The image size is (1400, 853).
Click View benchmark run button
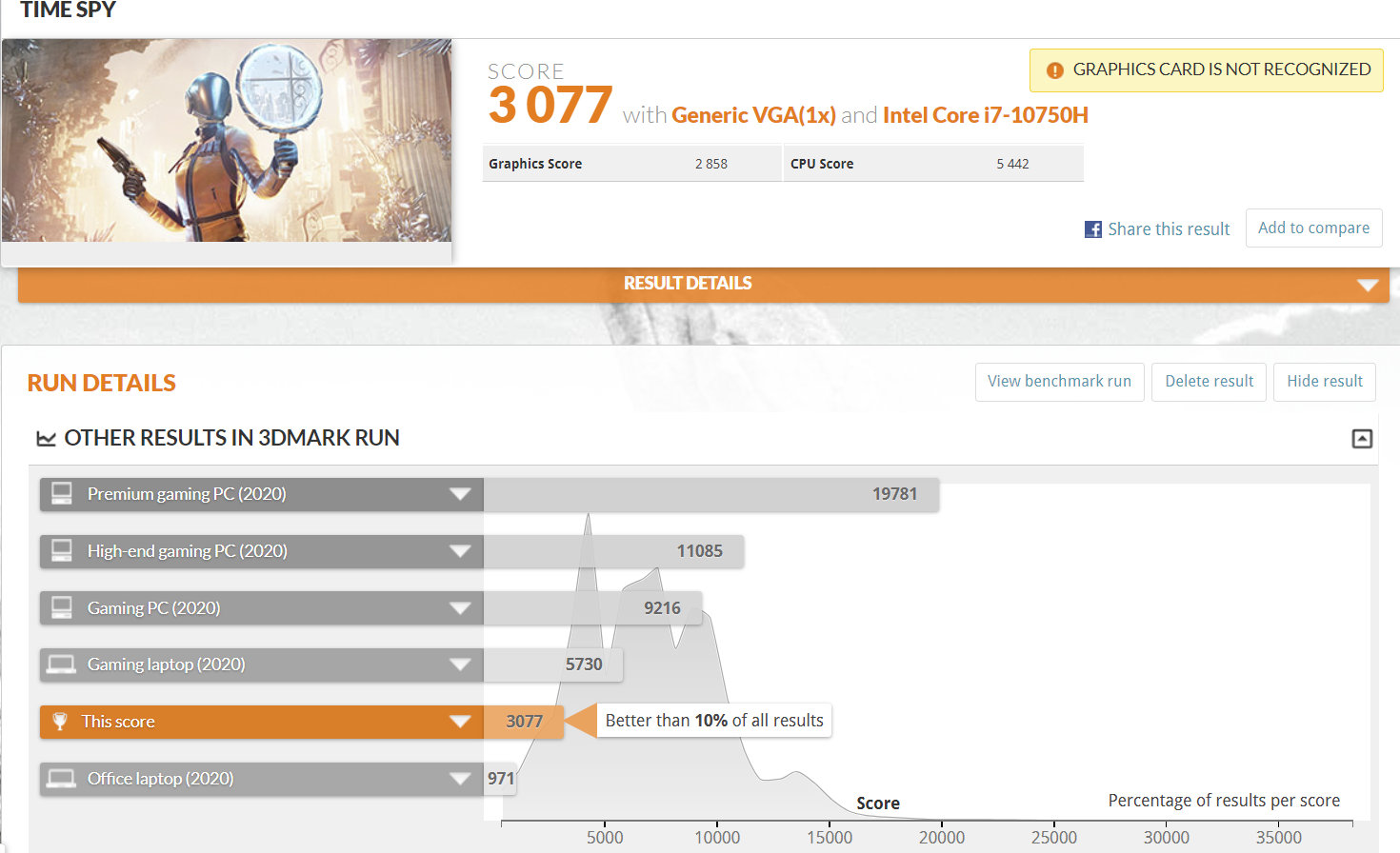tap(1059, 382)
